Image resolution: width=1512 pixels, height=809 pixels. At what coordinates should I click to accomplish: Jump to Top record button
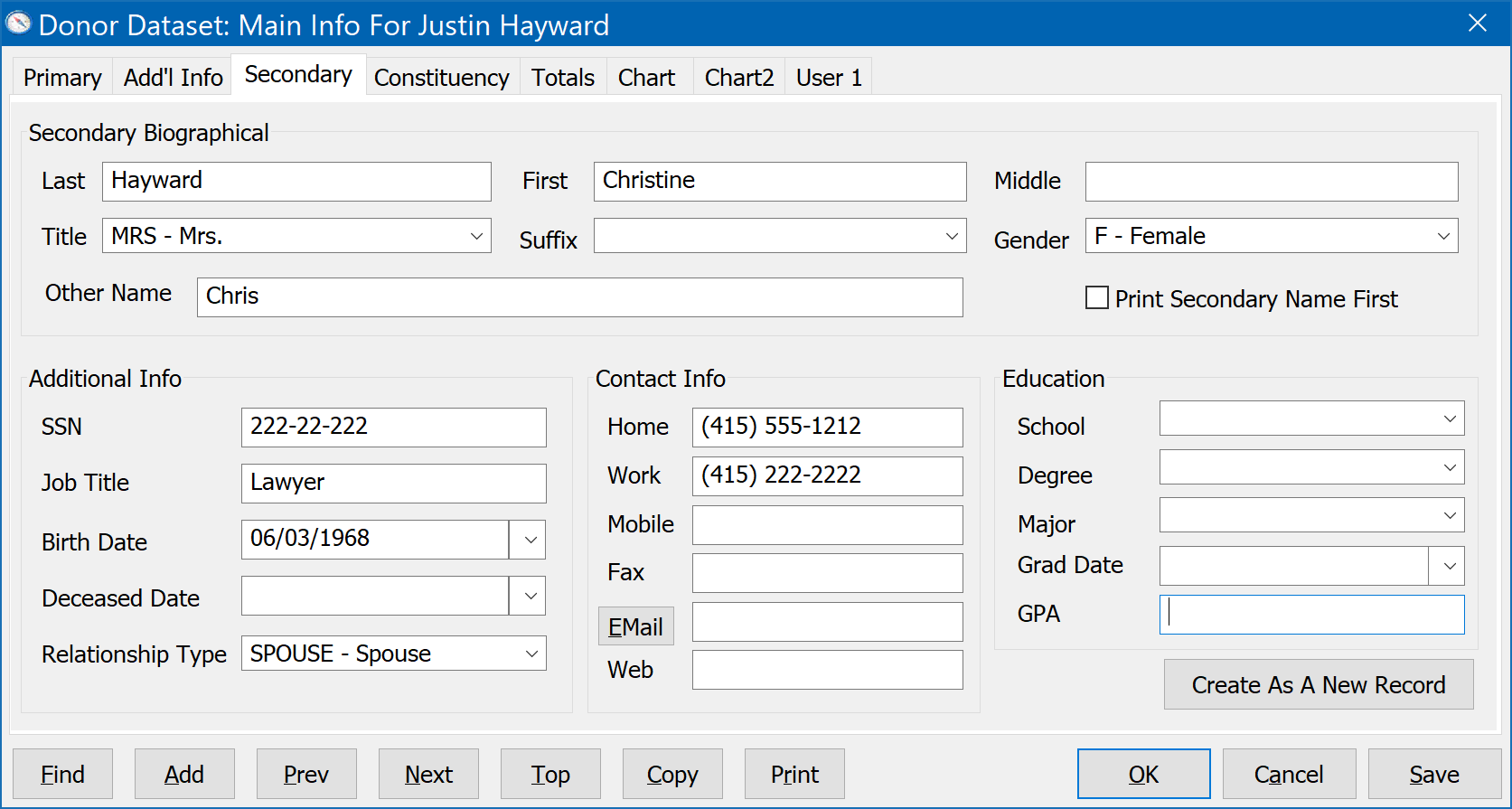550,774
